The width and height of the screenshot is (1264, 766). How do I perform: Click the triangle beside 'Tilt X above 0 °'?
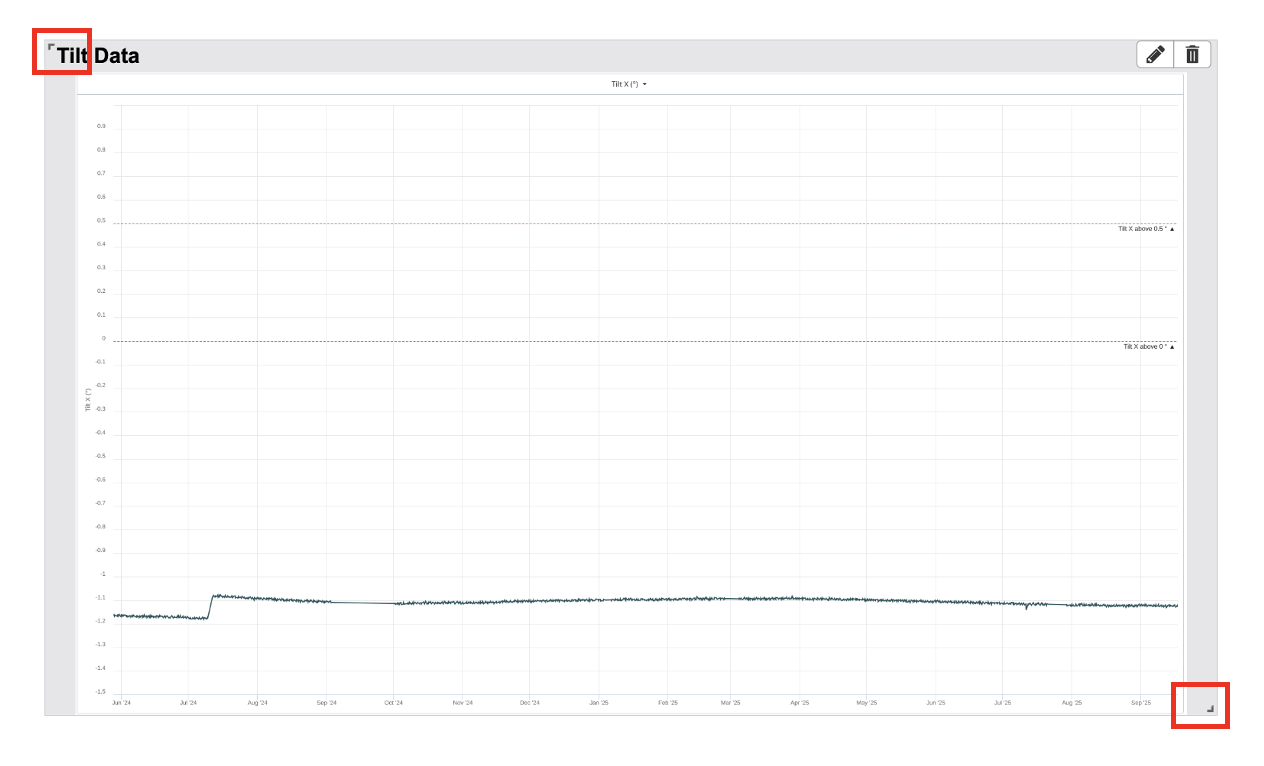click(x=1172, y=347)
